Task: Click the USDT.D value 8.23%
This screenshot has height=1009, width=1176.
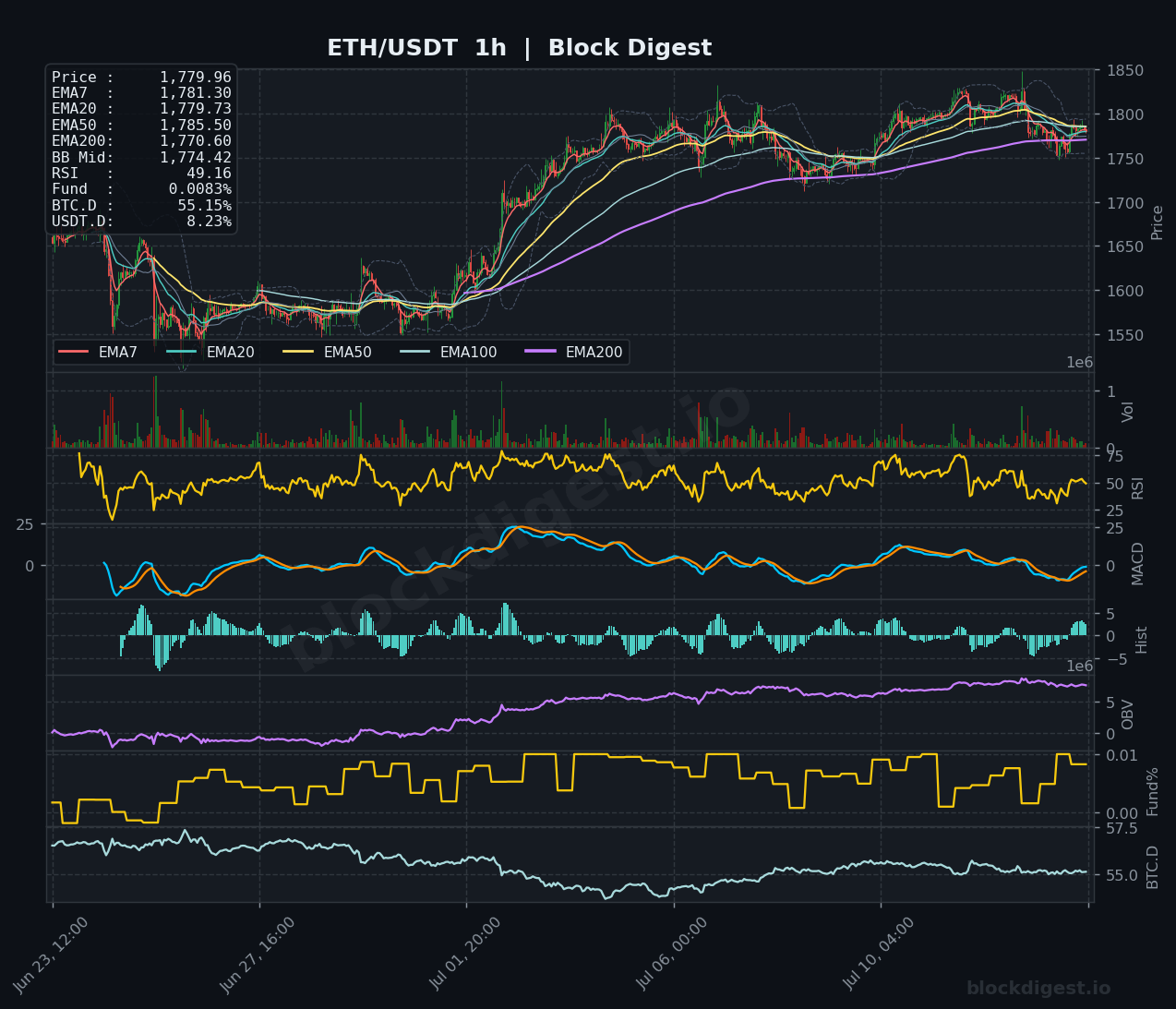Action: pyautogui.click(x=210, y=221)
